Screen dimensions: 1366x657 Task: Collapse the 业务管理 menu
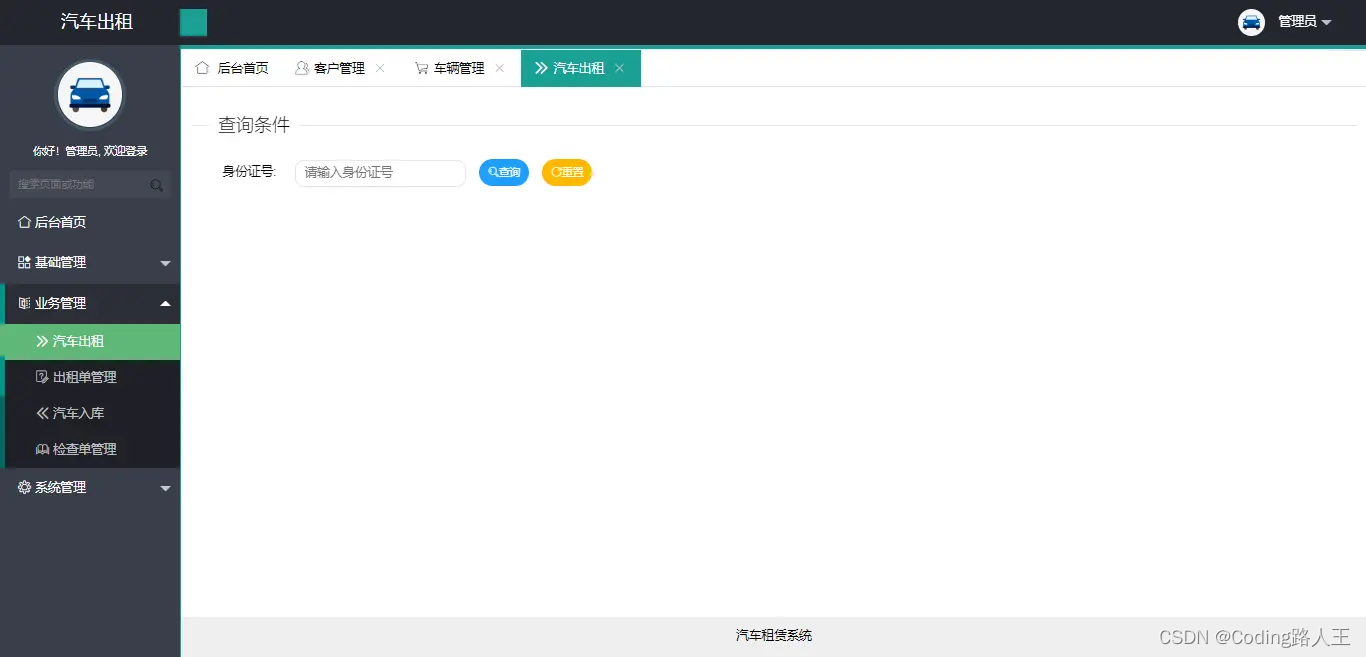(90, 303)
